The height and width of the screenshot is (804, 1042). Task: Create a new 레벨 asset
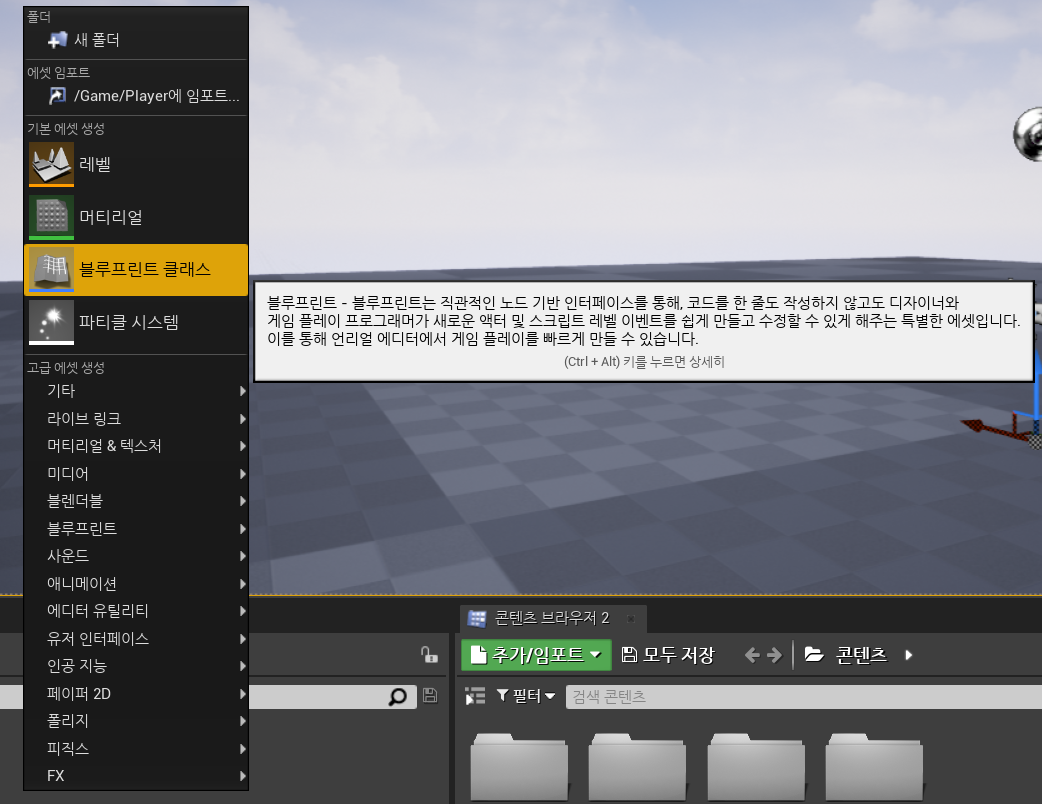pyautogui.click(x=136, y=164)
